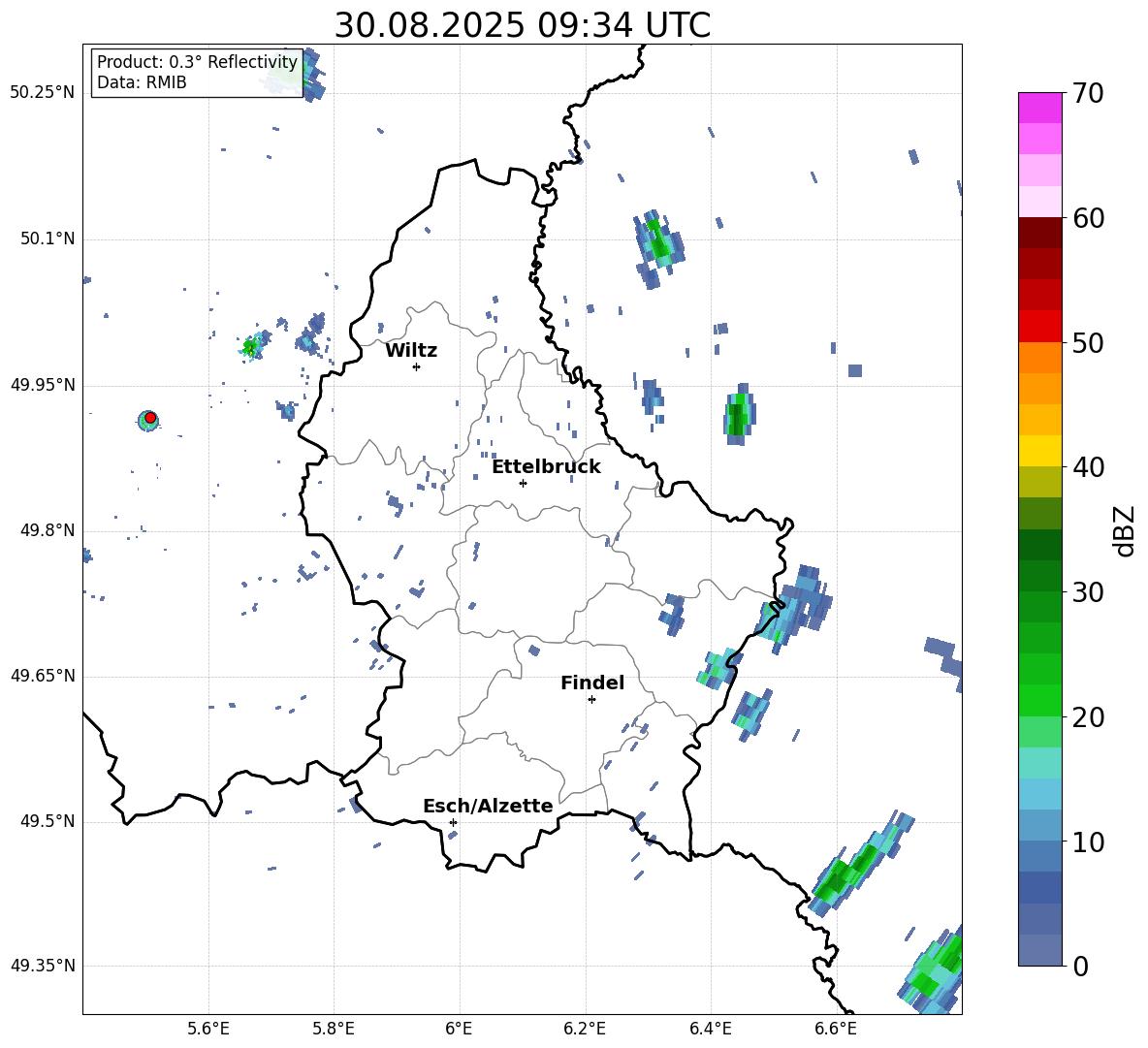Screen dimensions: 1148x1048
Task: Click the 49.95°N latitude label
Action: (x=43, y=385)
